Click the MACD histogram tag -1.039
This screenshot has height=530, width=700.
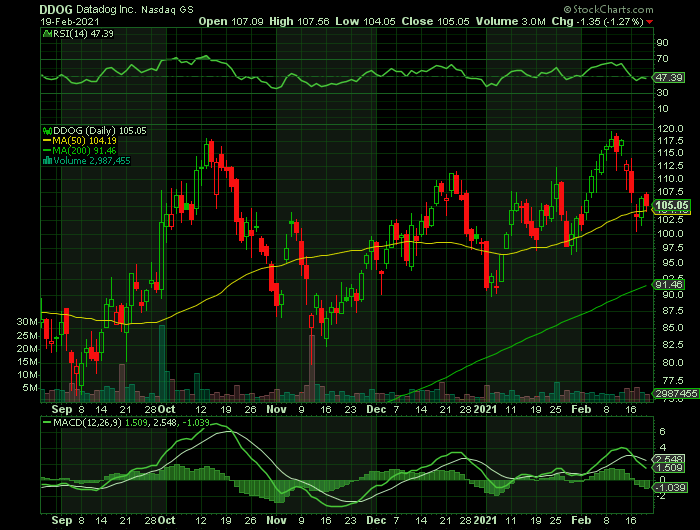668,486
